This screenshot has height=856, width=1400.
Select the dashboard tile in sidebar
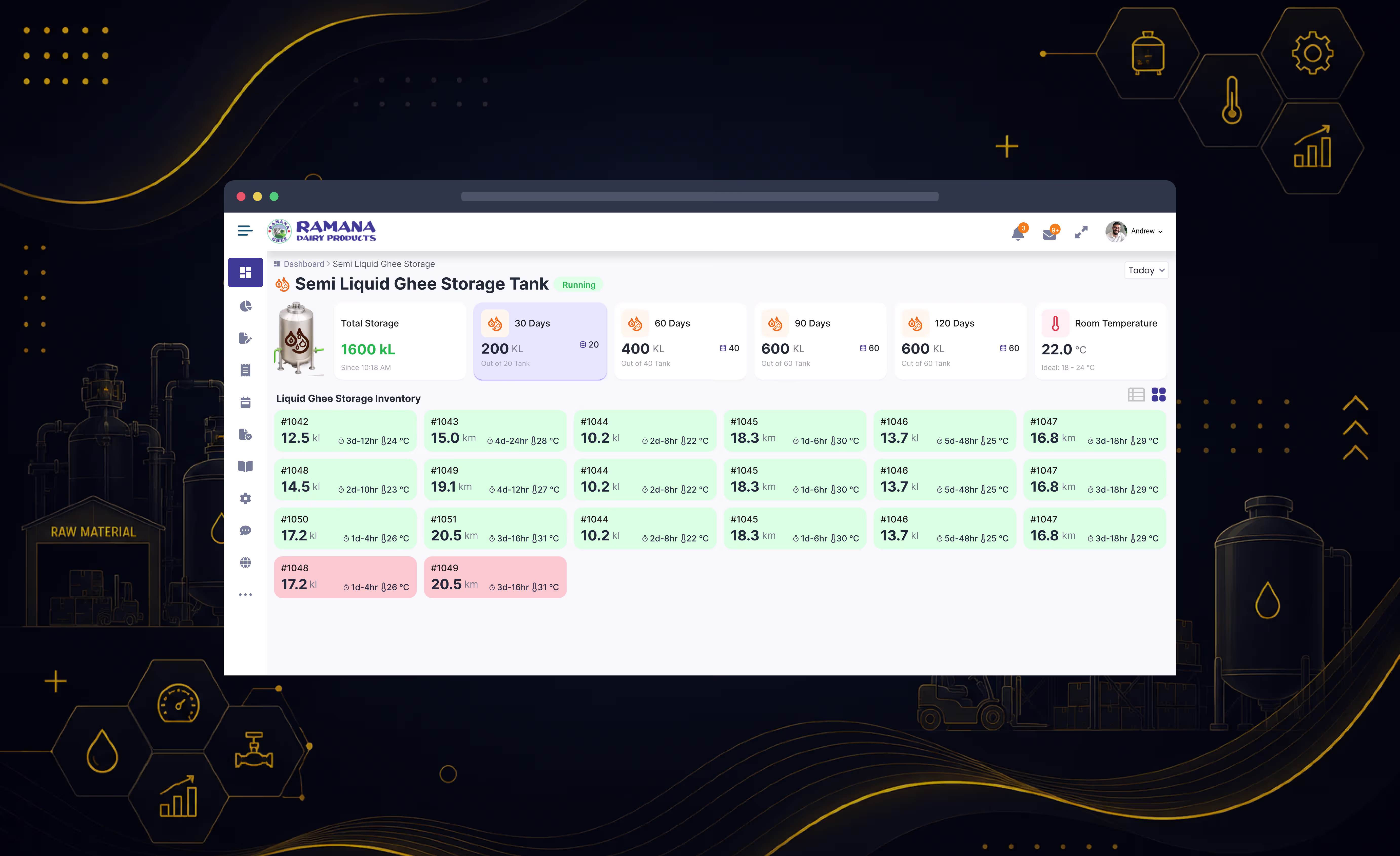(245, 273)
